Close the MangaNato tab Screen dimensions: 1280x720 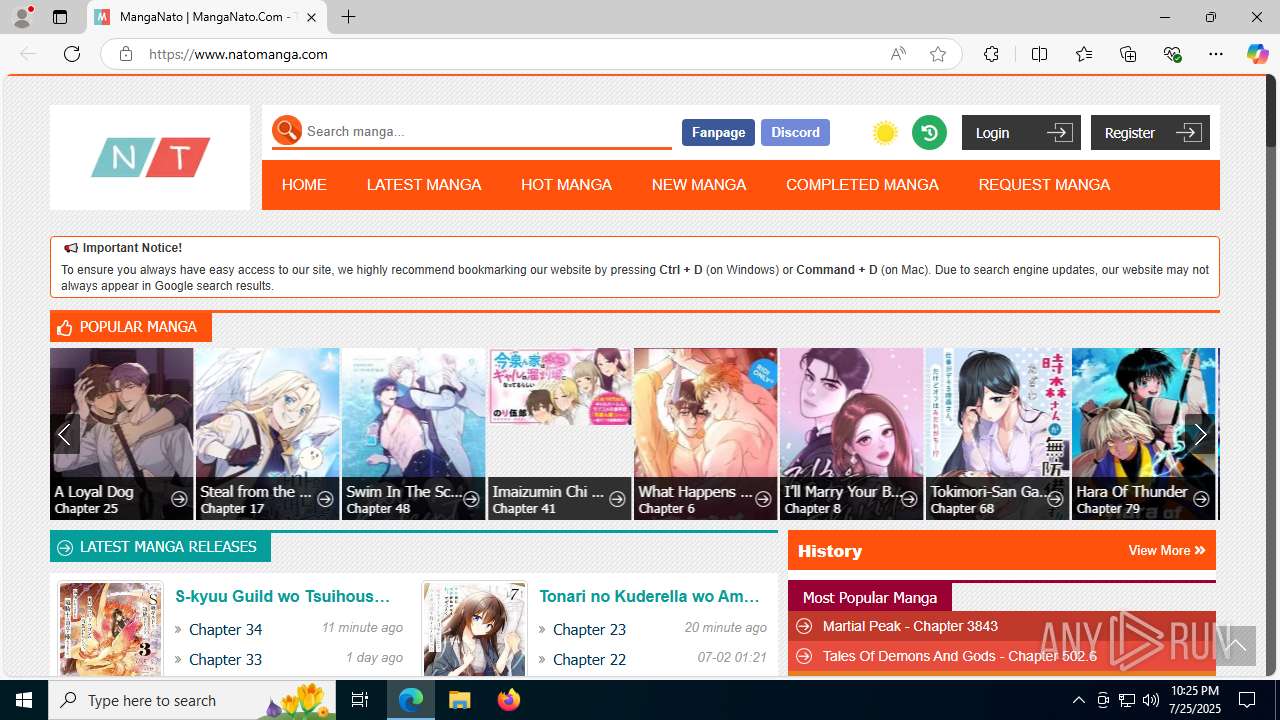312,17
